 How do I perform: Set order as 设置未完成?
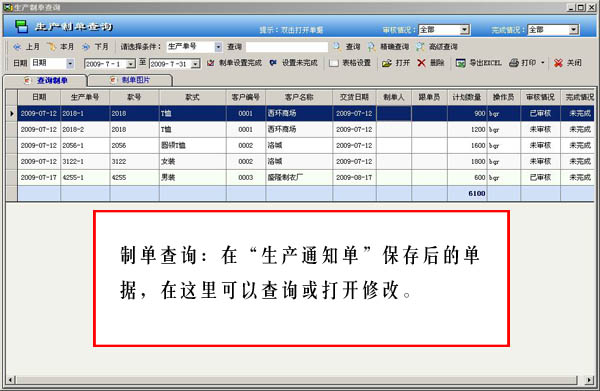pos(293,63)
